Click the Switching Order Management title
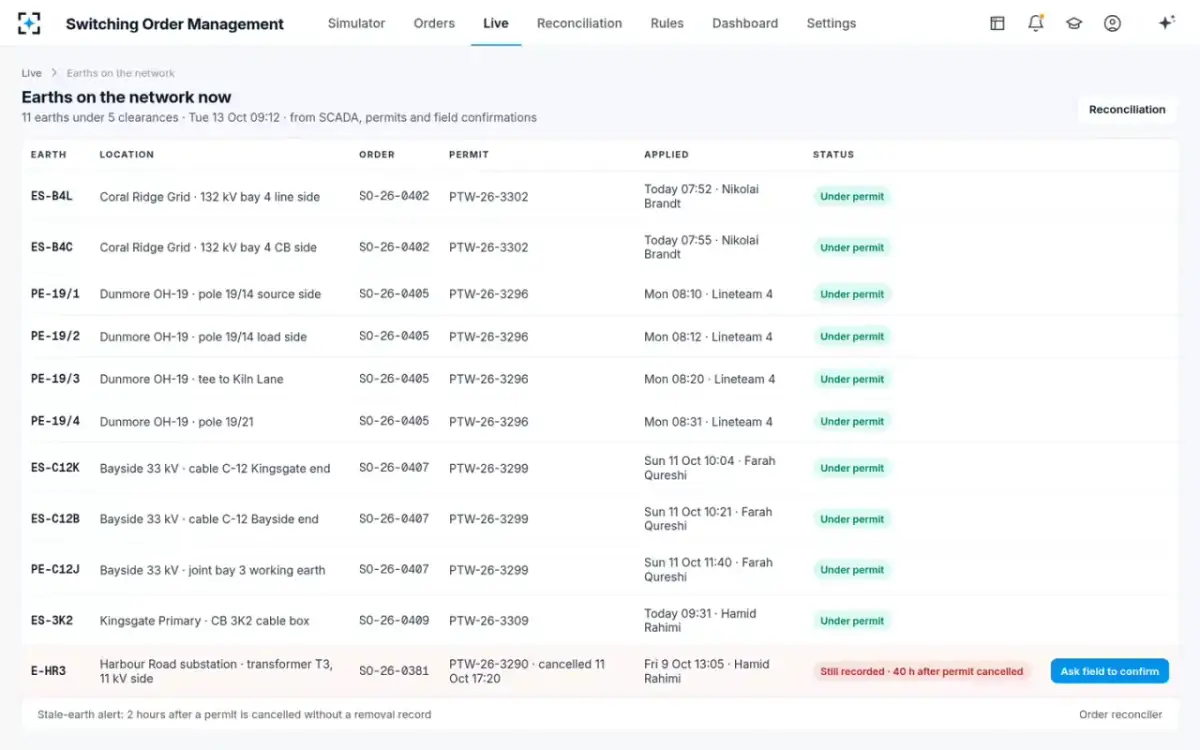Image resolution: width=1200 pixels, height=750 pixels. pos(175,24)
